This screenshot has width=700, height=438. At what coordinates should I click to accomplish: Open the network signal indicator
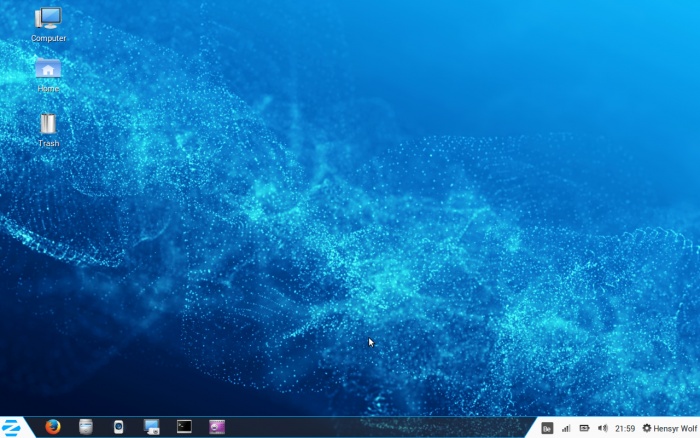tap(566, 429)
